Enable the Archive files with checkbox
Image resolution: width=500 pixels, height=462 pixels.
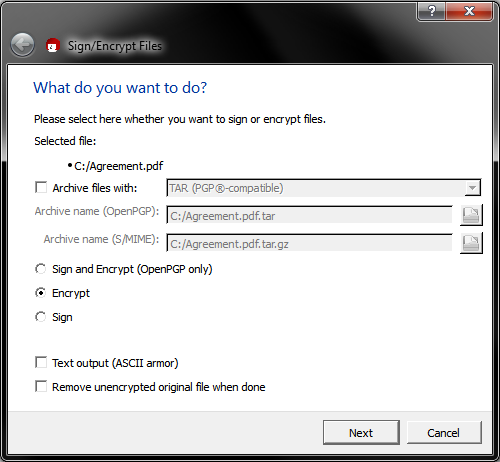pyautogui.click(x=41, y=187)
